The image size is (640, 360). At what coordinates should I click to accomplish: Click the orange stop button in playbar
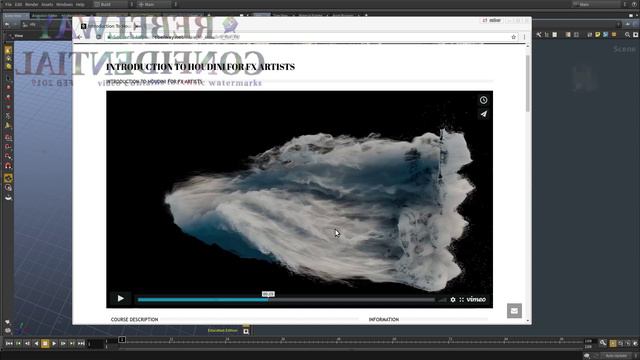coord(45,344)
